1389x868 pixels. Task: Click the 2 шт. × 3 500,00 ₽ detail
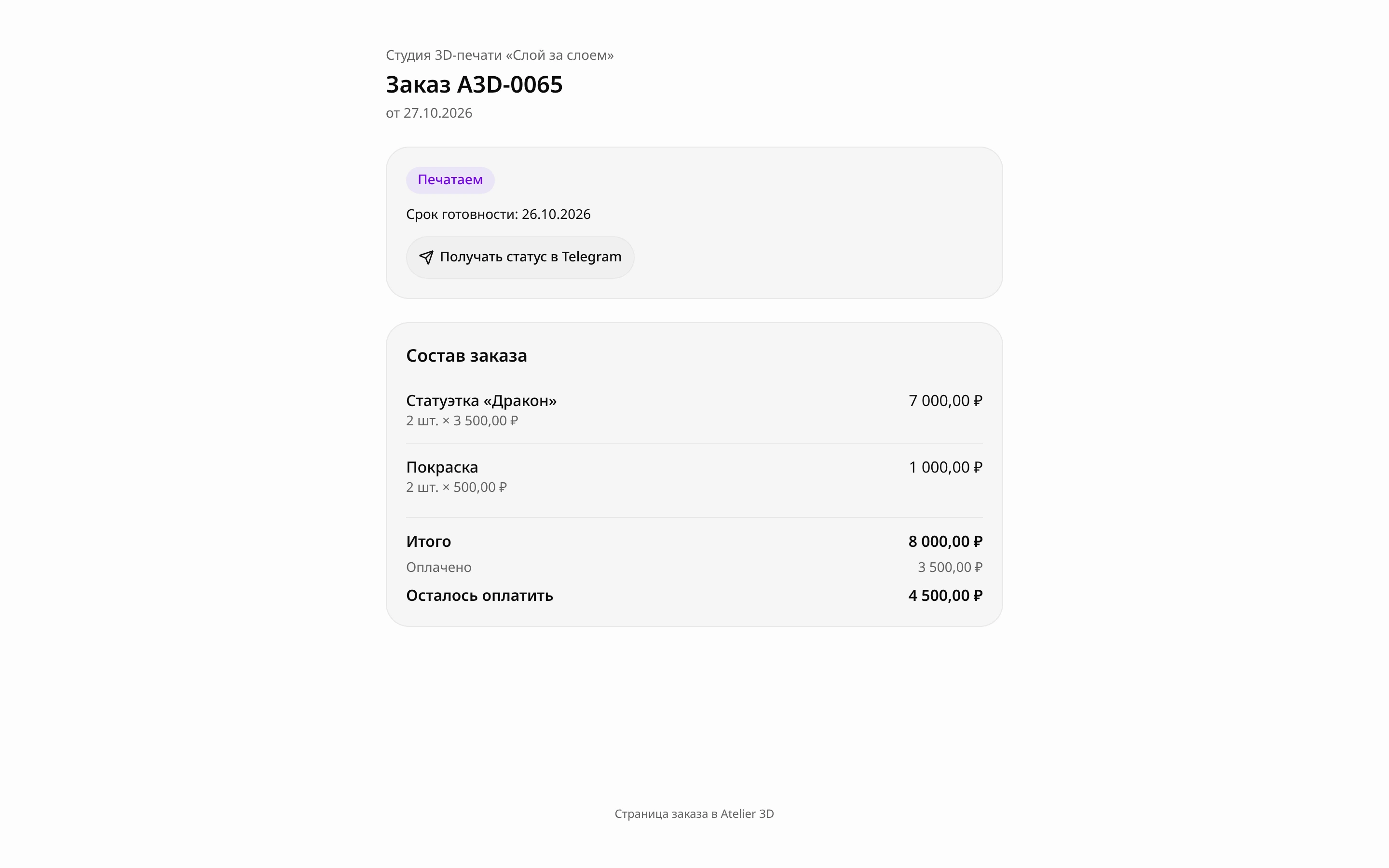click(462, 421)
